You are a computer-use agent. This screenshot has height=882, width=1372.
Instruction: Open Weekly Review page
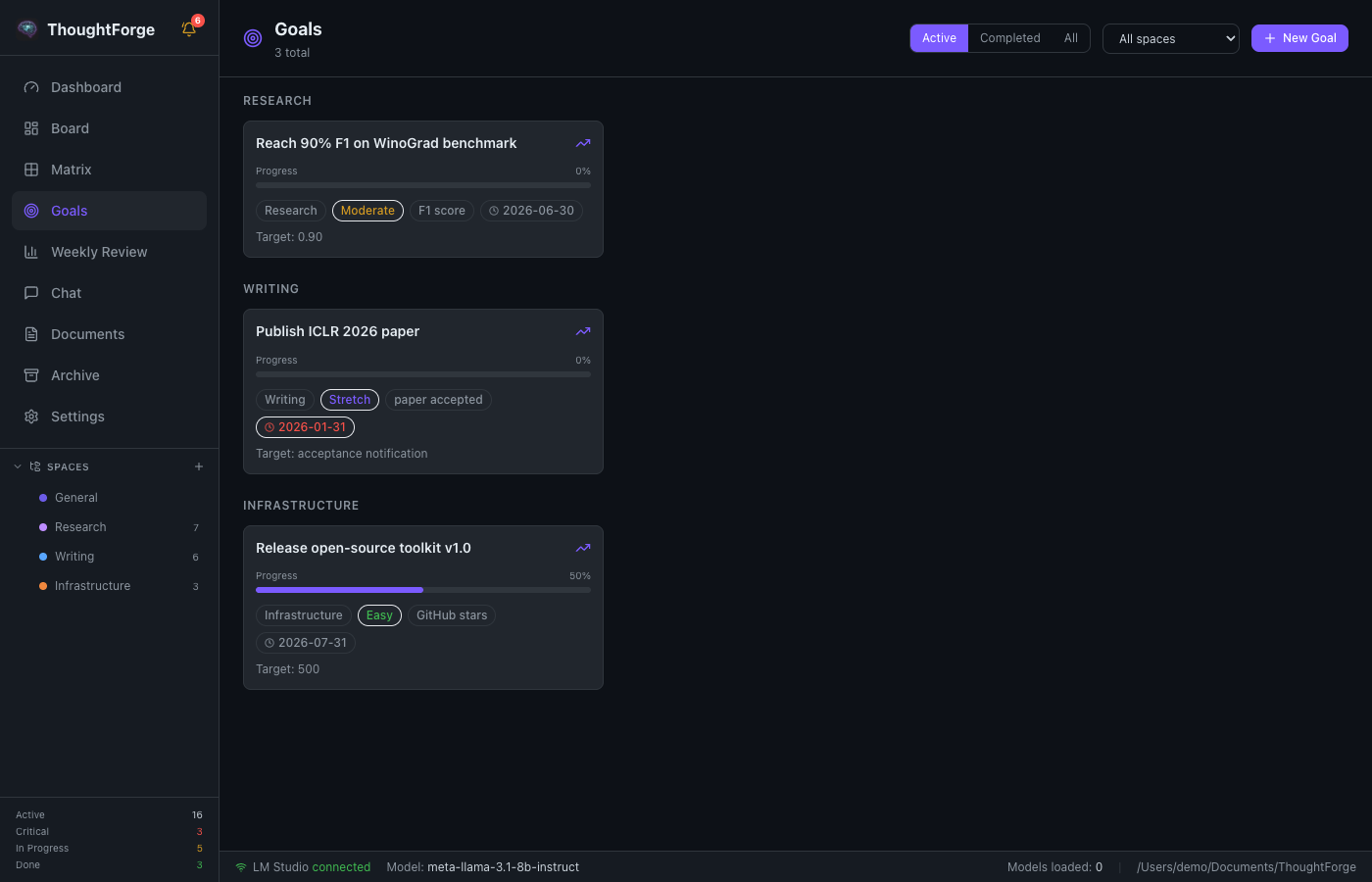[x=109, y=252]
